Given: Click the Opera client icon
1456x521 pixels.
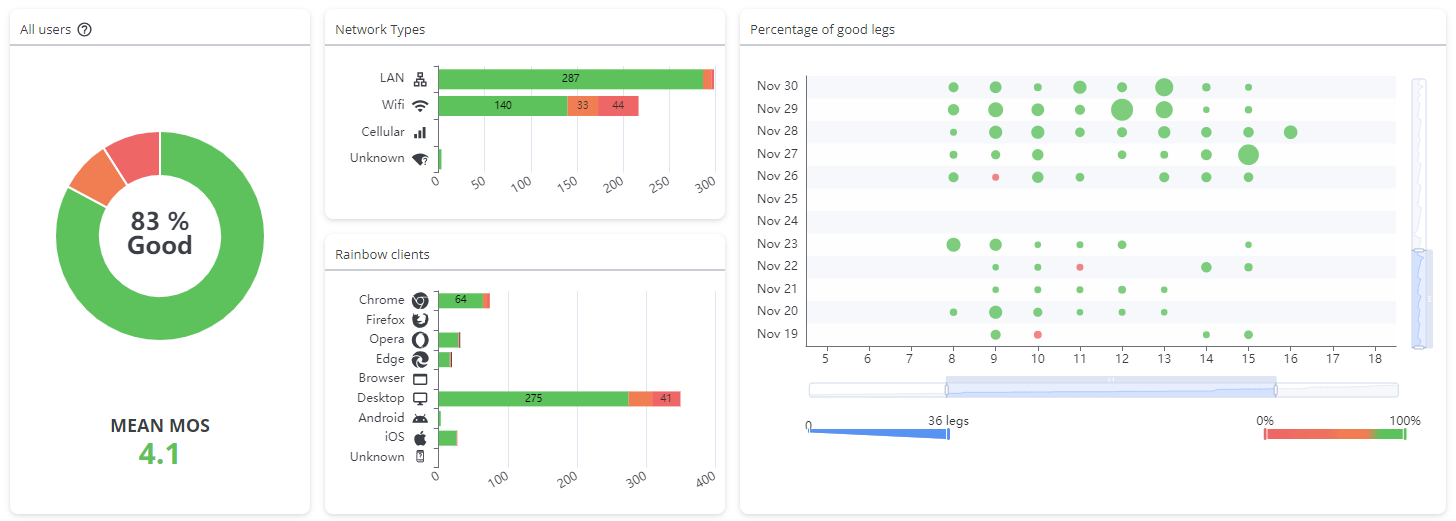Looking at the screenshot, I should click(420, 340).
